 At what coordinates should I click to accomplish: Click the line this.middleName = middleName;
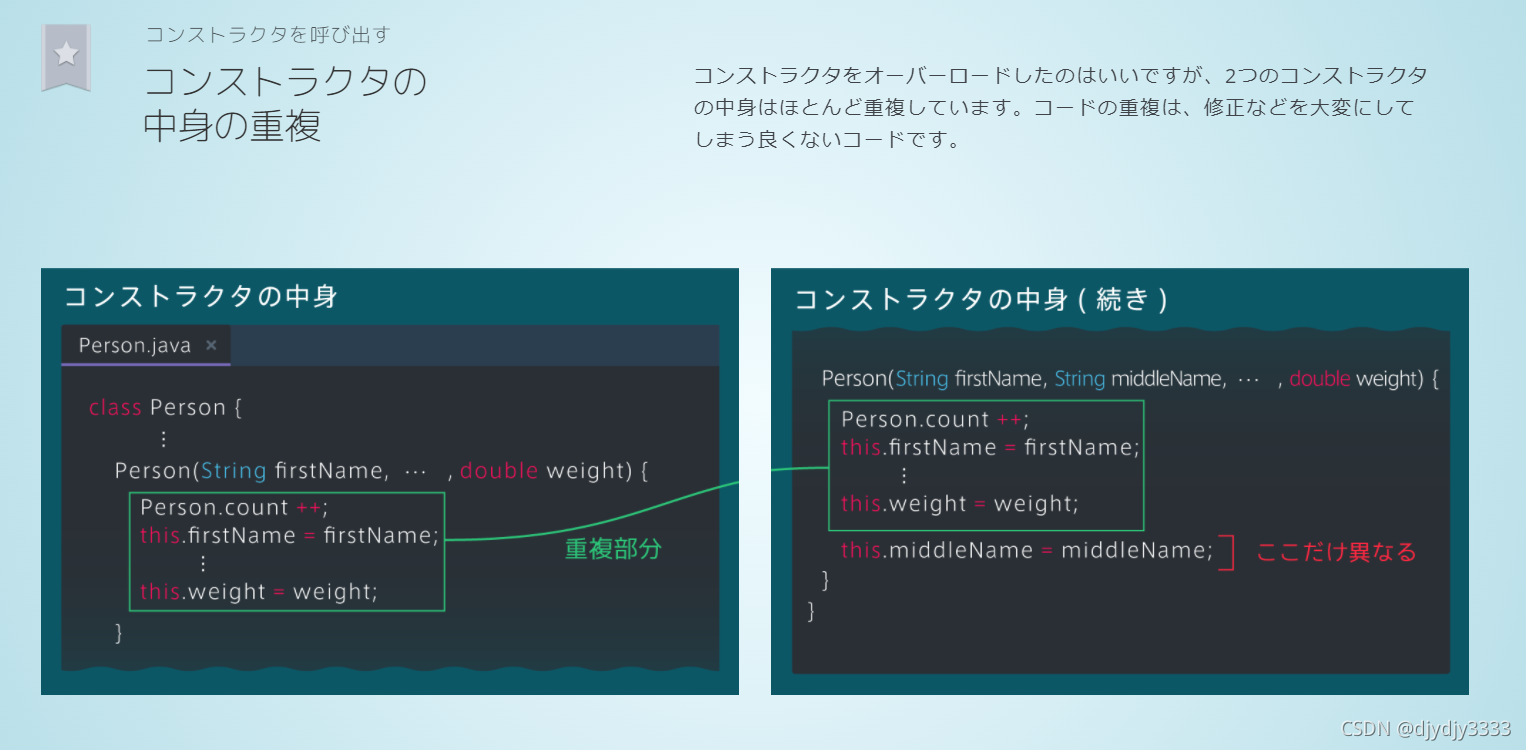point(1027,550)
